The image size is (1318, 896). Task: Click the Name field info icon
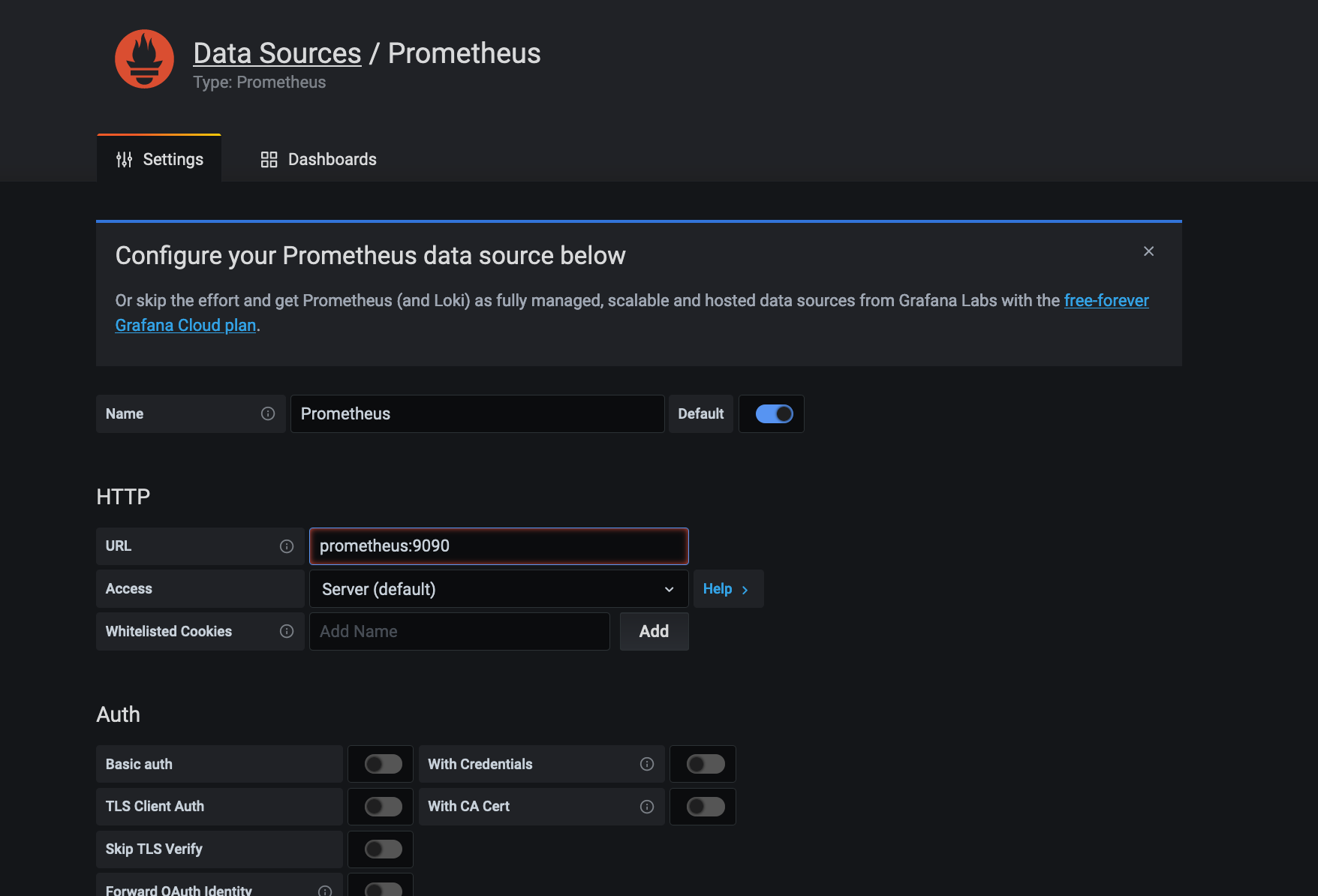coord(268,413)
